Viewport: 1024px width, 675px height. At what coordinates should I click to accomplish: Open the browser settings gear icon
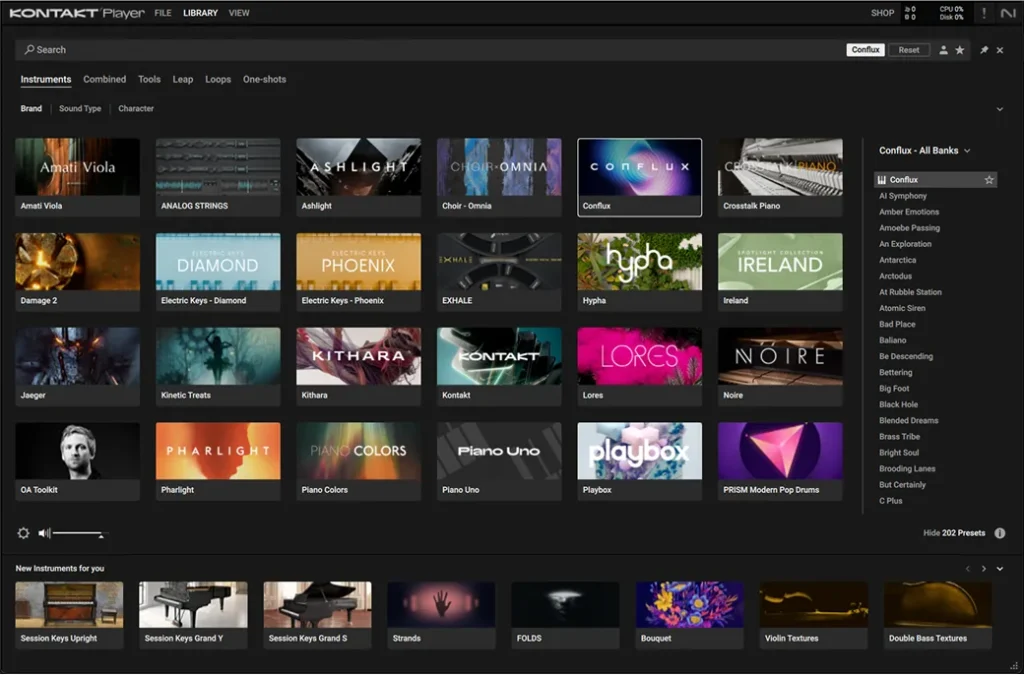click(23, 533)
